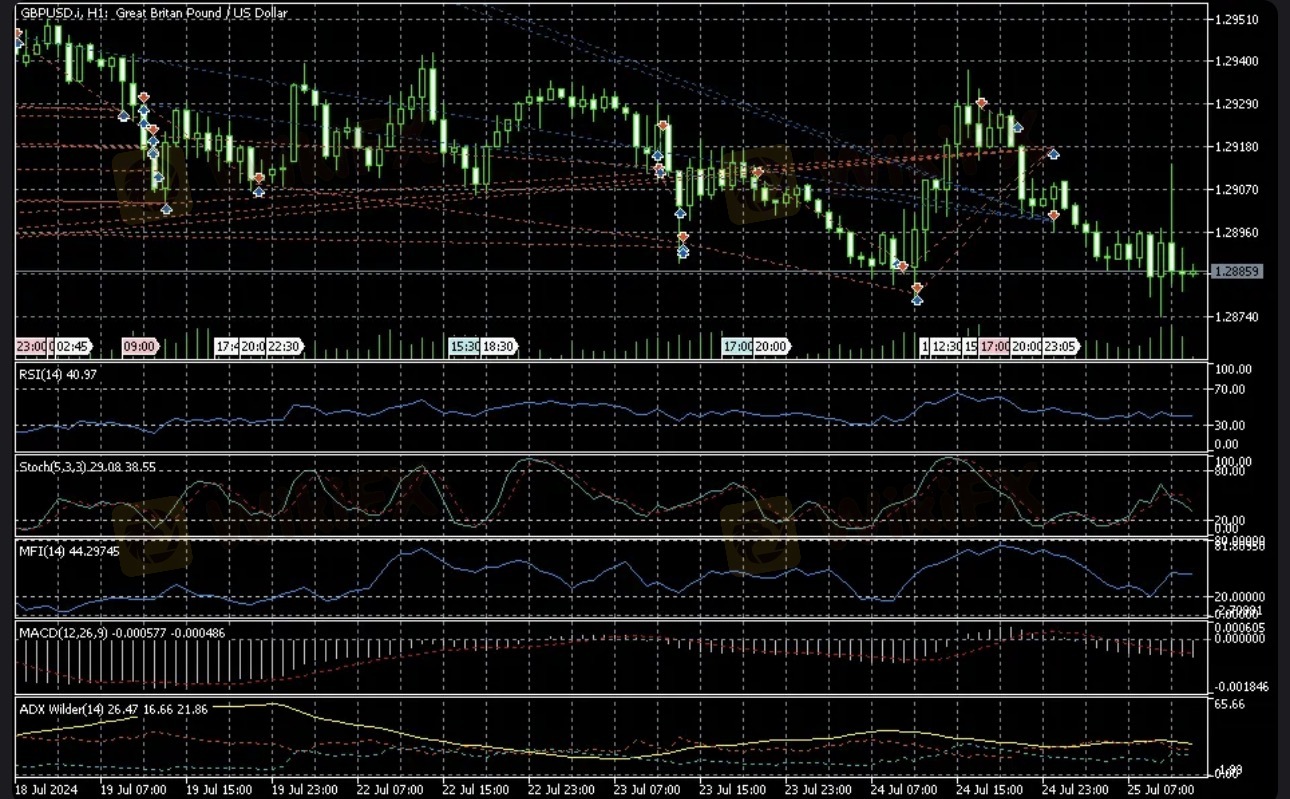Click the 1.29510 price scale label
1290x799 pixels.
coord(1237,19)
